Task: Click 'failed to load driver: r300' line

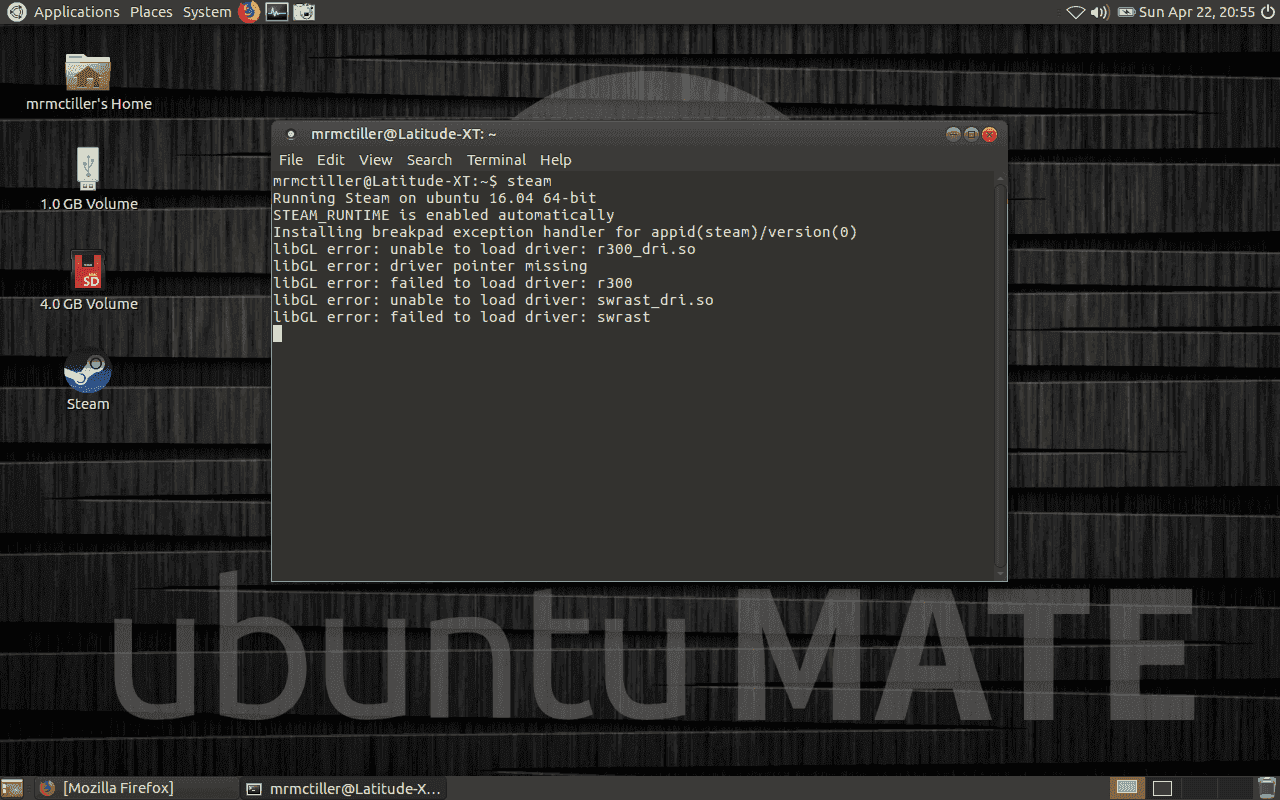Action: (x=452, y=283)
